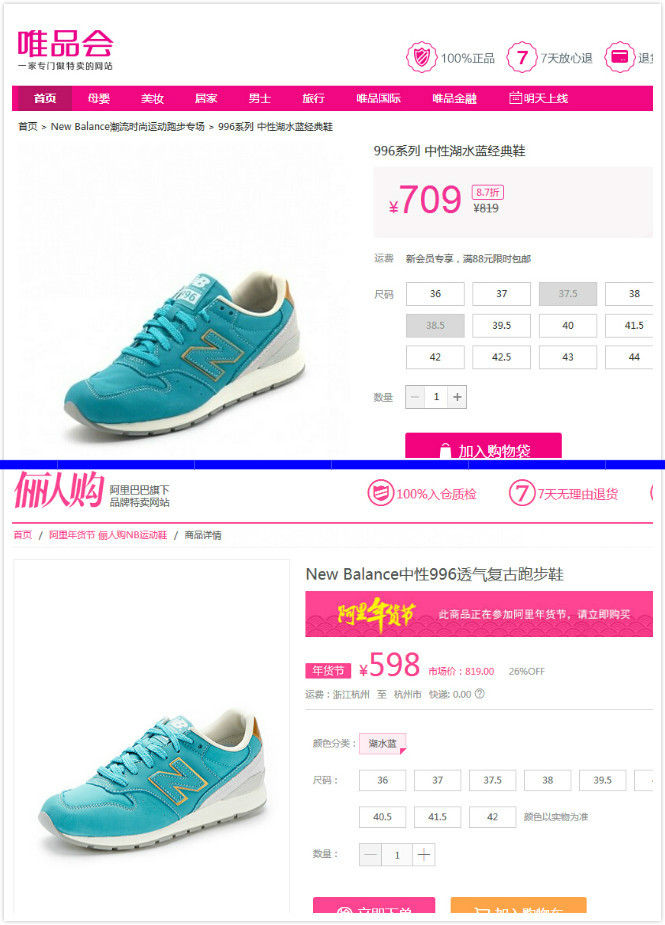Viewport: 665px width, 925px height.
Task: Choose the 湖水蓝 color option
Action: pyautogui.click(x=382, y=743)
